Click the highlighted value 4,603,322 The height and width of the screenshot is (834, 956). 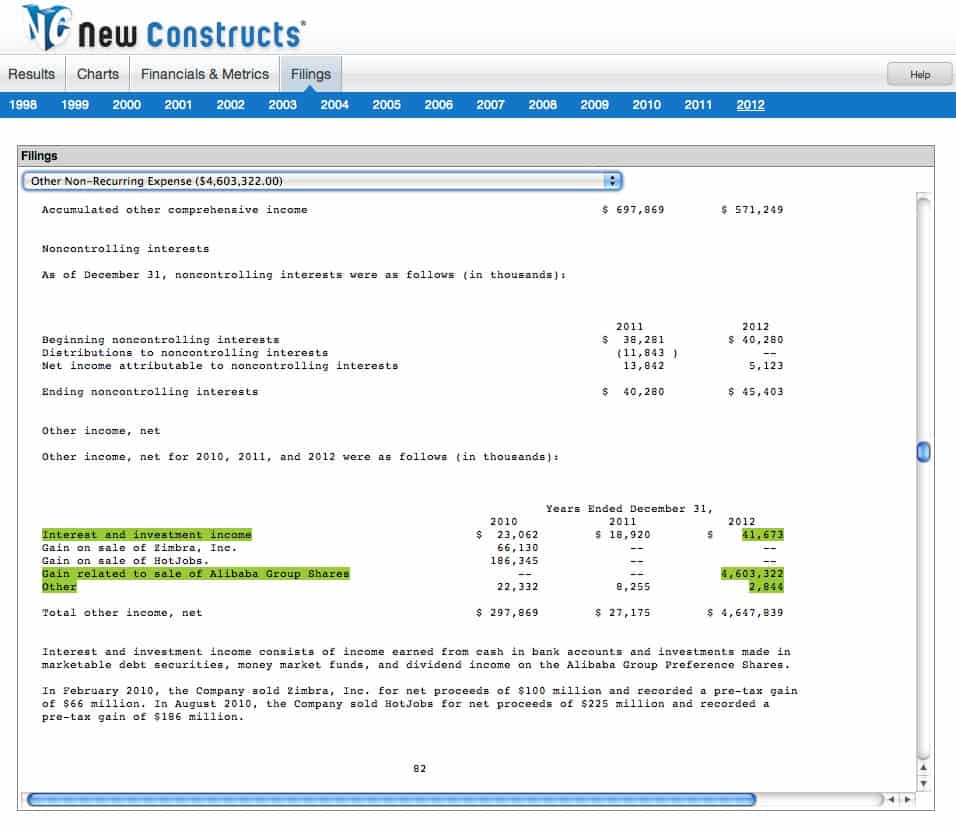[x=752, y=574]
